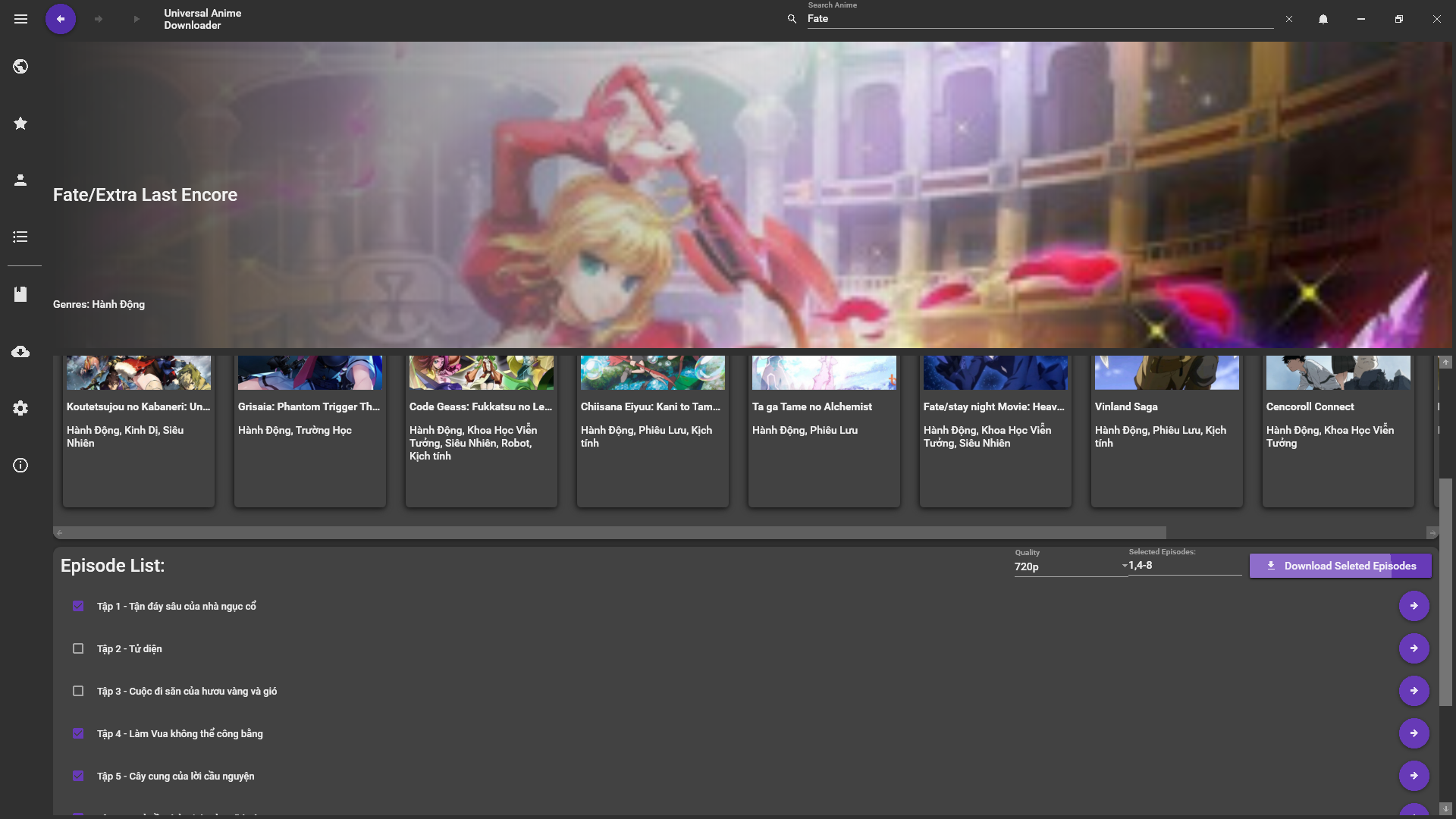Open the info circle sidebar icon
The height and width of the screenshot is (819, 1456).
point(20,466)
